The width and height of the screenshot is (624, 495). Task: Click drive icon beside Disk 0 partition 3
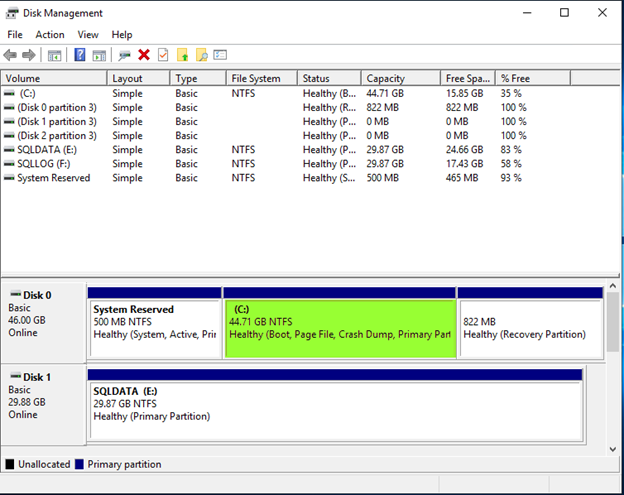point(9,107)
